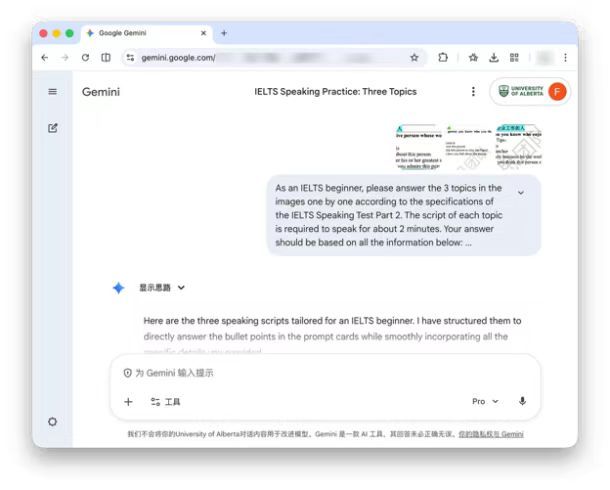Open the browser downloads icon

click(x=494, y=58)
